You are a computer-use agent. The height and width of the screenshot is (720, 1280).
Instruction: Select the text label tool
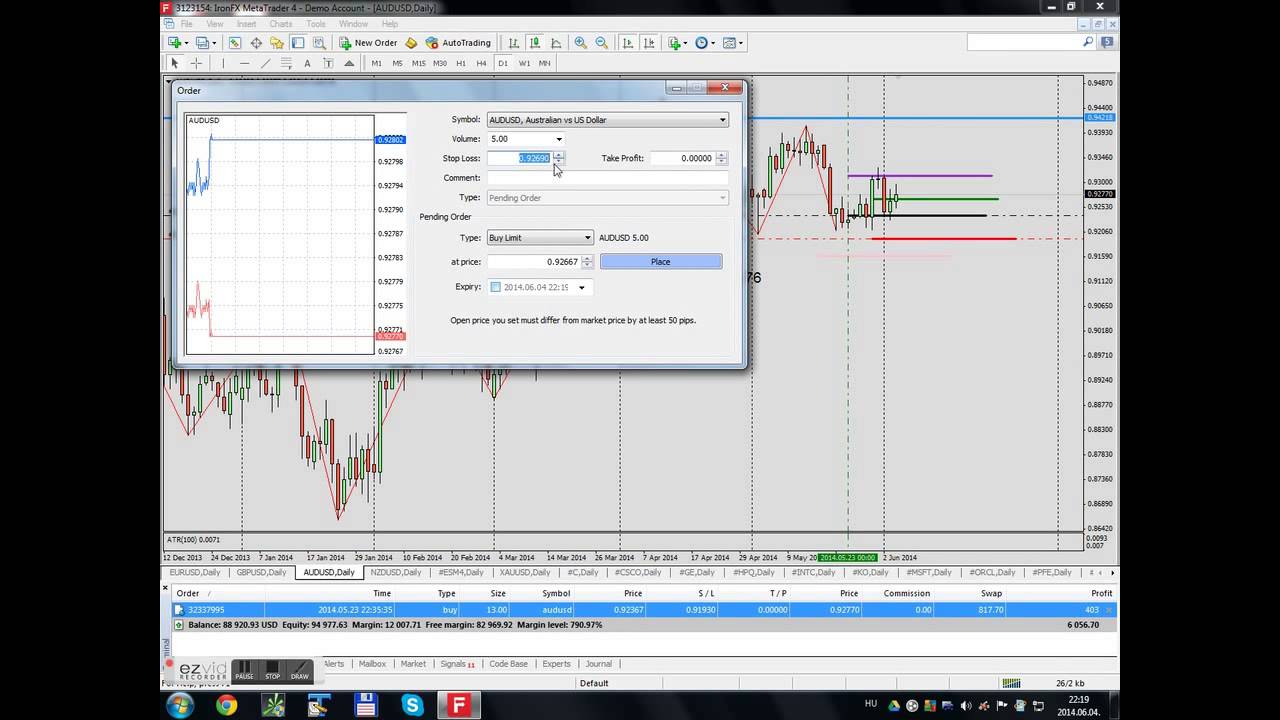click(327, 63)
